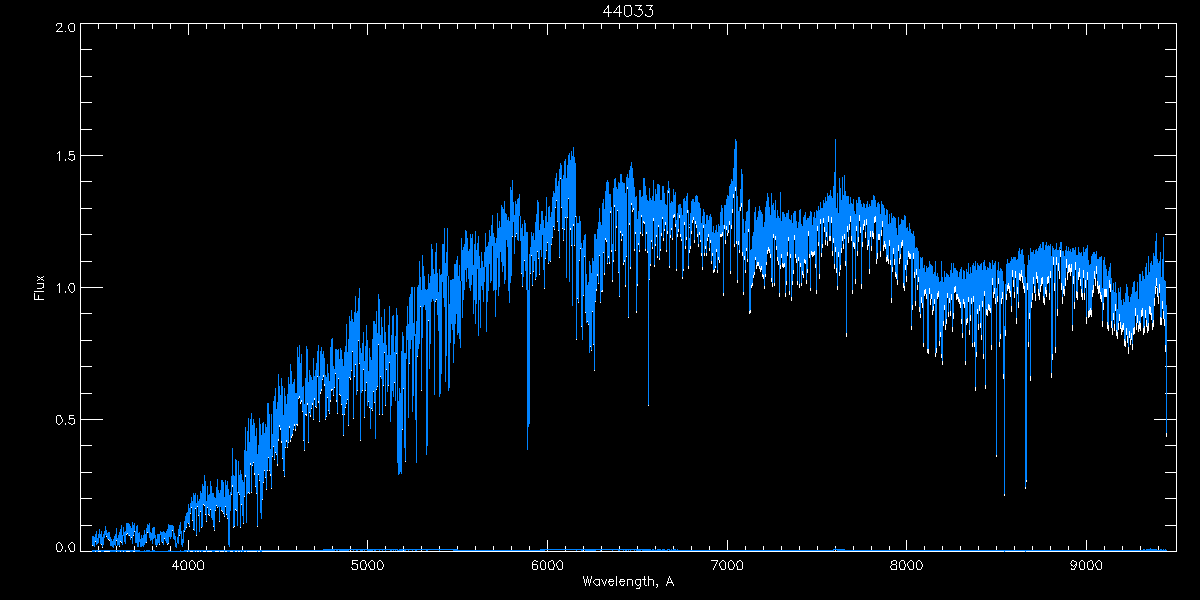
Task: Pick the deep absorption line near 8660
Action: click(1025, 488)
